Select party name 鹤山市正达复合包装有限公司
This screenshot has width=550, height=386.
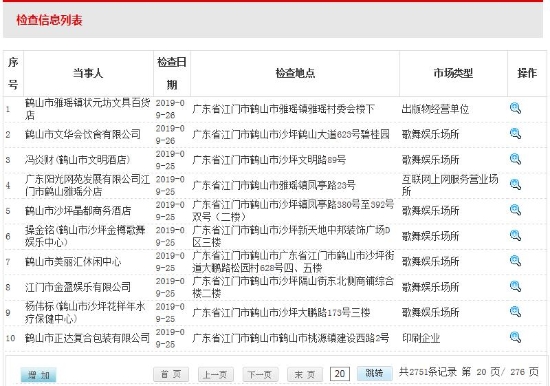click(87, 338)
